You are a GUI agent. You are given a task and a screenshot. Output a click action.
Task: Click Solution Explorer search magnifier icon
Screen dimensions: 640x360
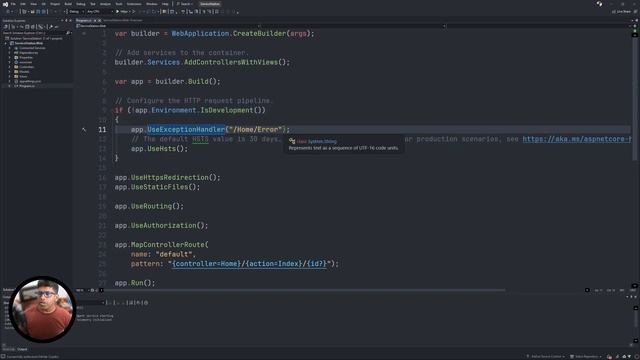[x=68, y=33]
